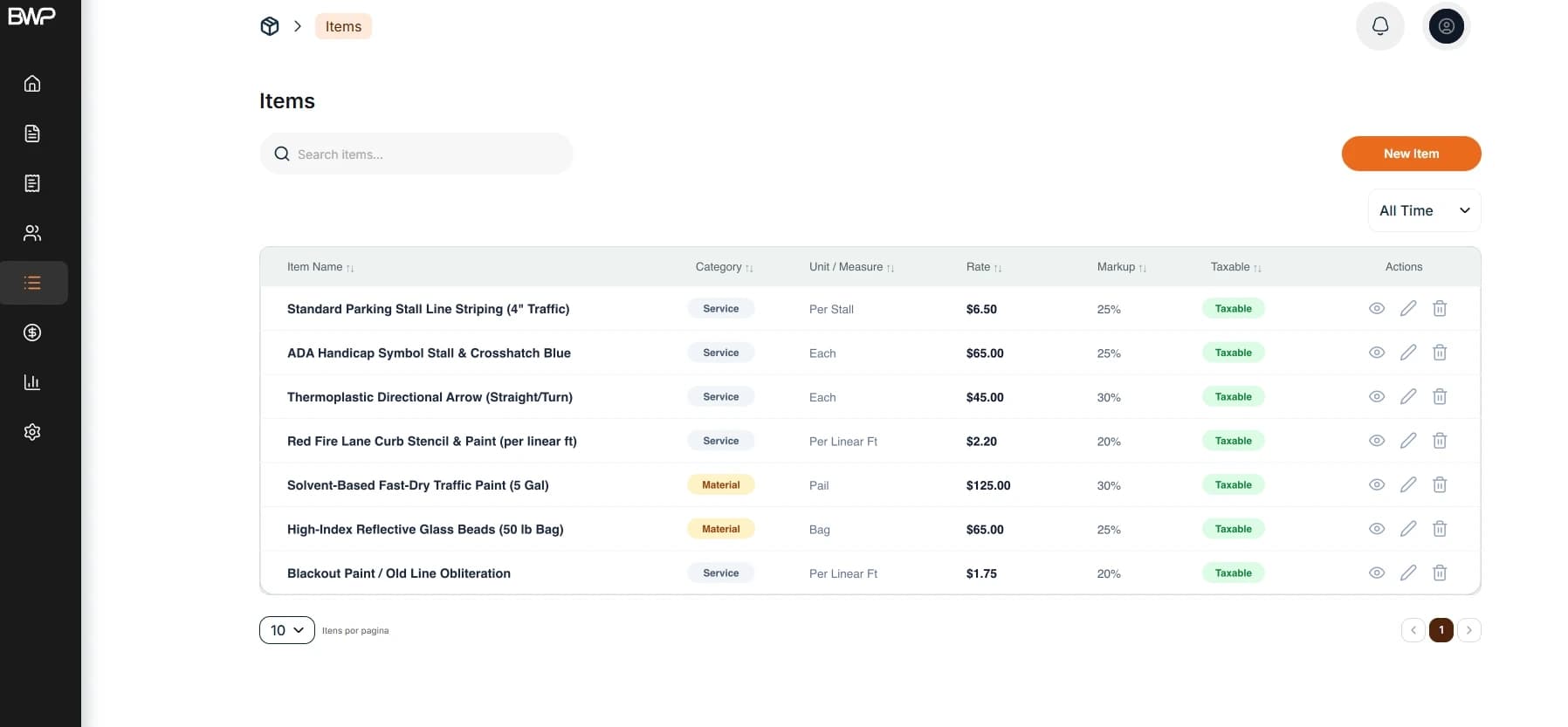Image resolution: width=1568 pixels, height=727 pixels.
Task: Delete the Solvent-Based Fast-Dry Traffic Paint item
Action: 1440,485
